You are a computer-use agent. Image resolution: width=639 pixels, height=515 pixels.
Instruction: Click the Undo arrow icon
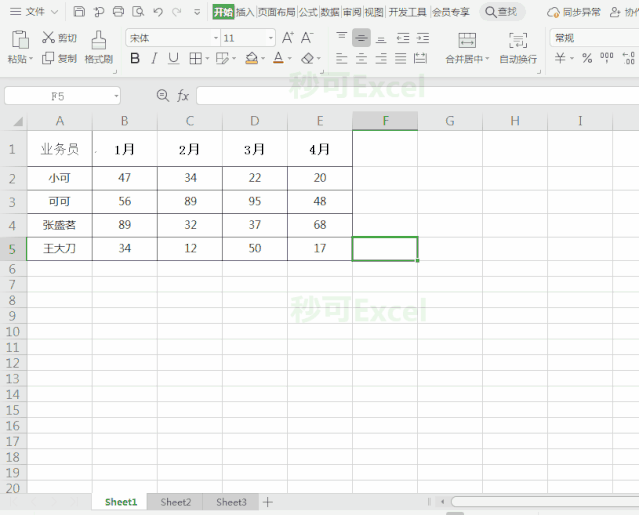[x=158, y=12]
